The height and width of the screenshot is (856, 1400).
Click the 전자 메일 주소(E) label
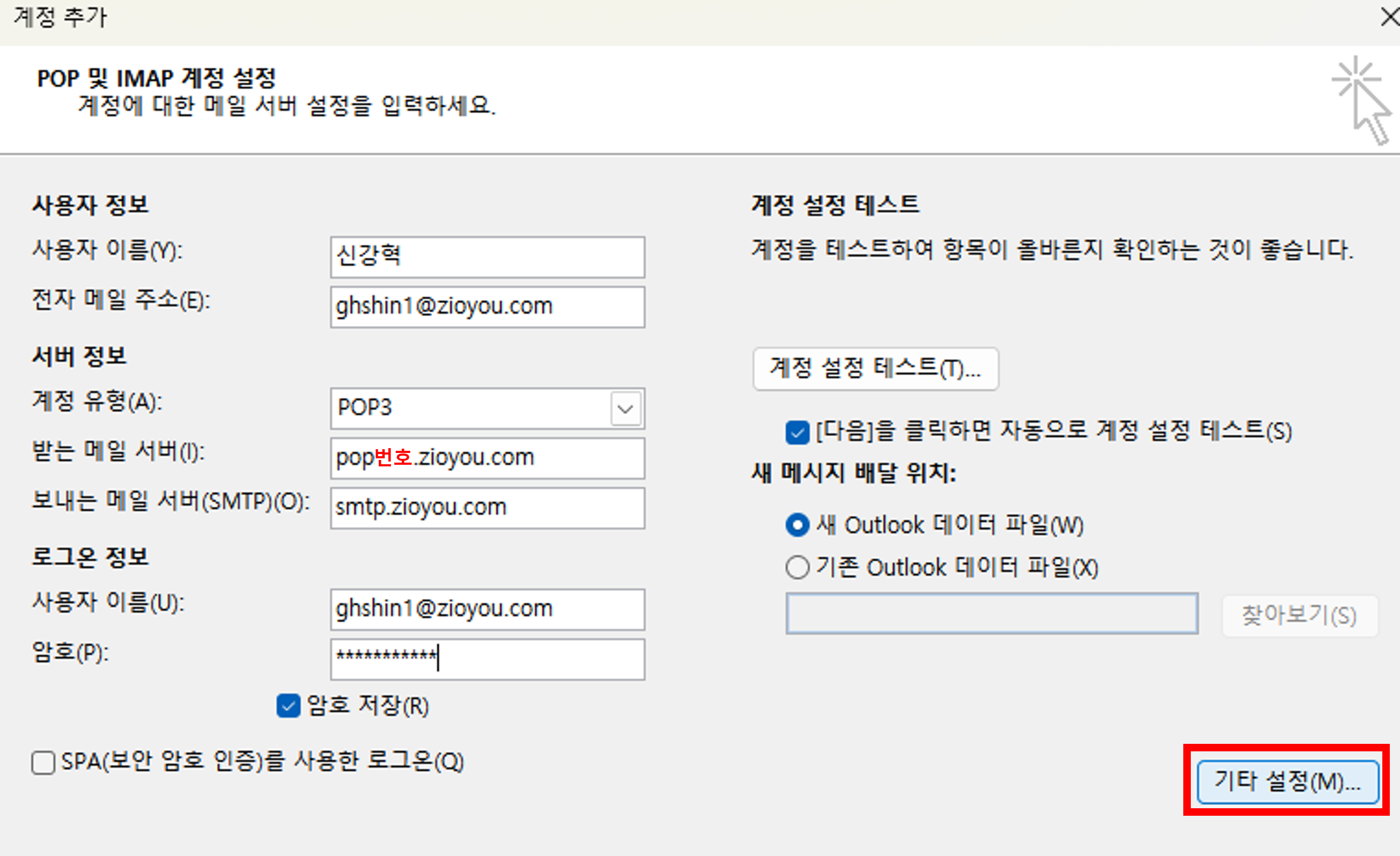[x=121, y=300]
